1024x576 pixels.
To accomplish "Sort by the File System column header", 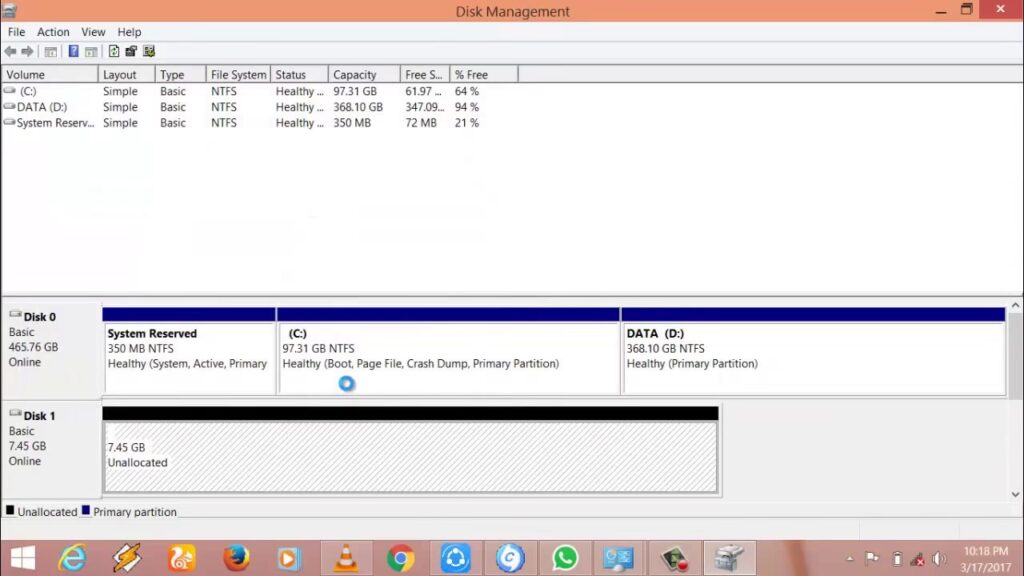I will 238,74.
